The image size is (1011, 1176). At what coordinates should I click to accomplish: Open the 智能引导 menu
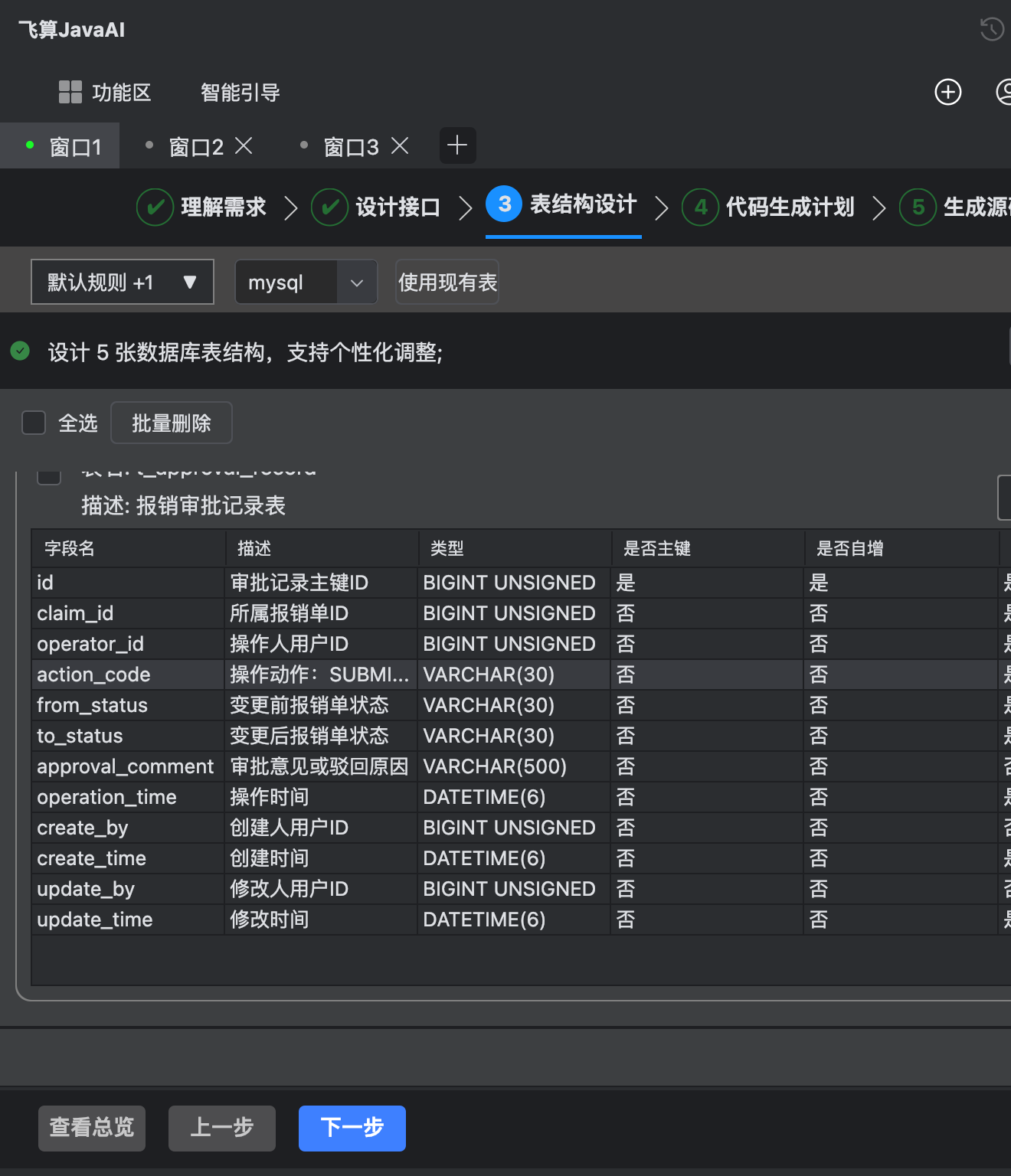tap(240, 93)
